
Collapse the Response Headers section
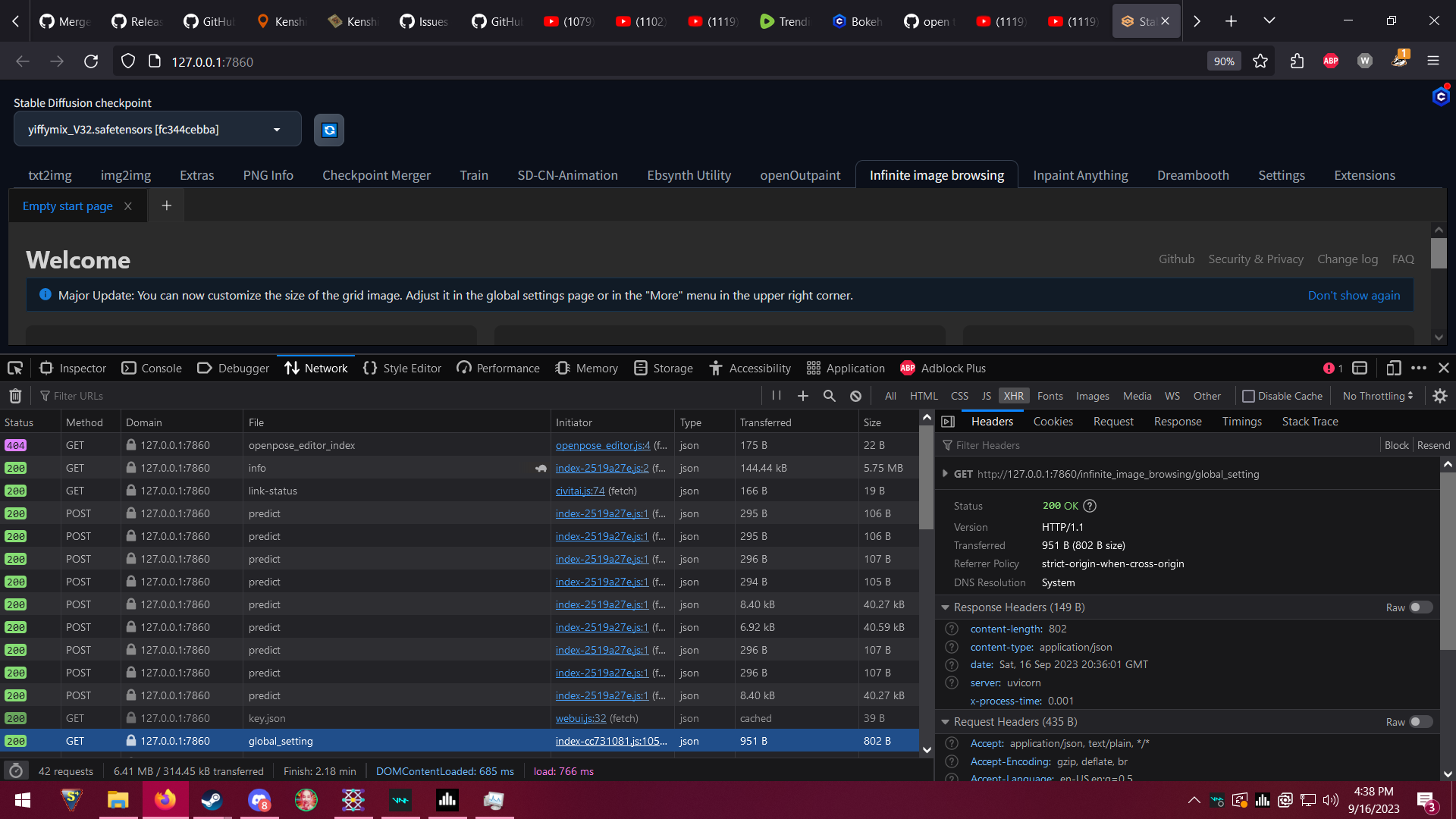click(945, 607)
